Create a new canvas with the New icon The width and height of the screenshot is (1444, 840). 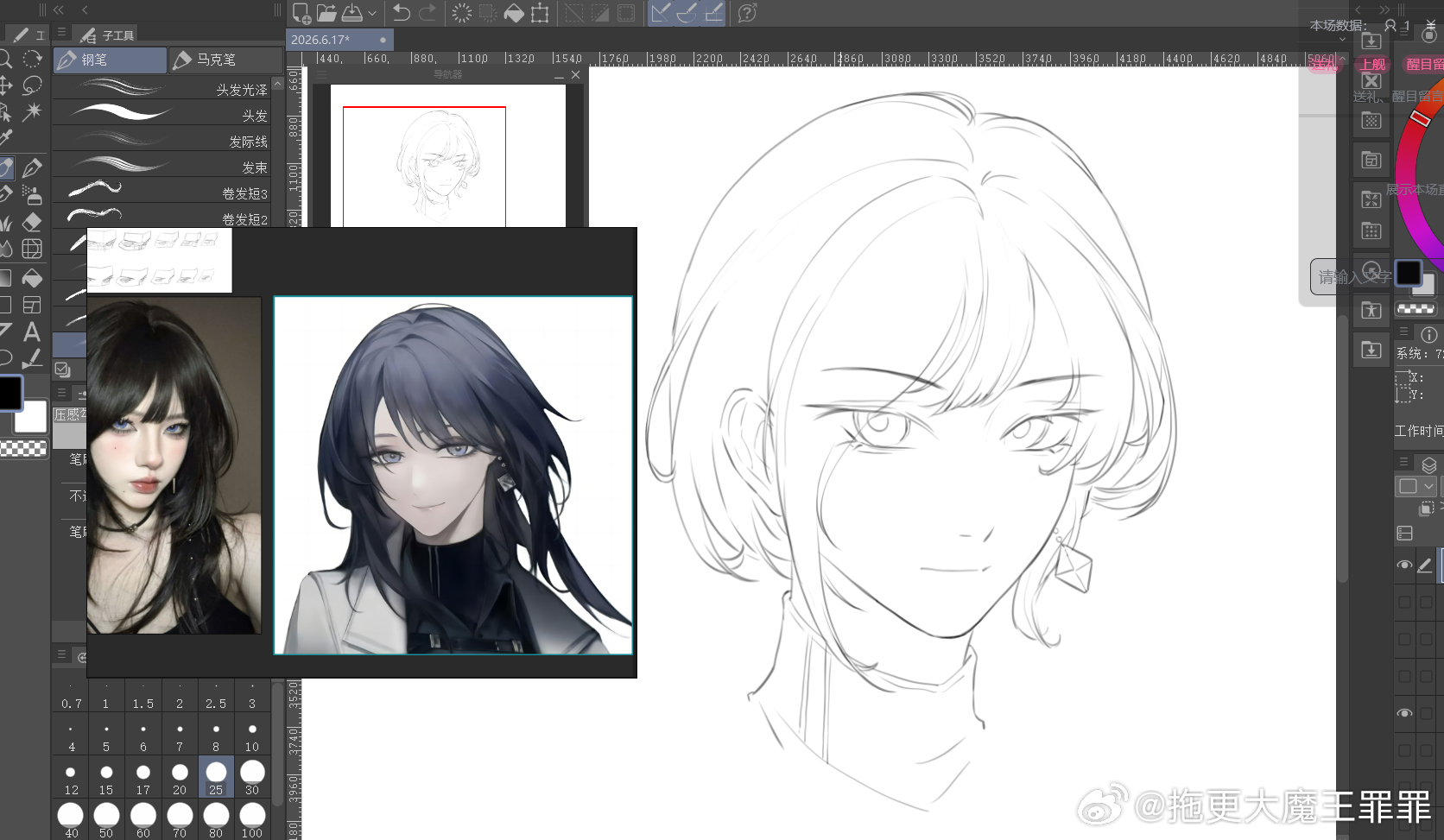pyautogui.click(x=301, y=13)
